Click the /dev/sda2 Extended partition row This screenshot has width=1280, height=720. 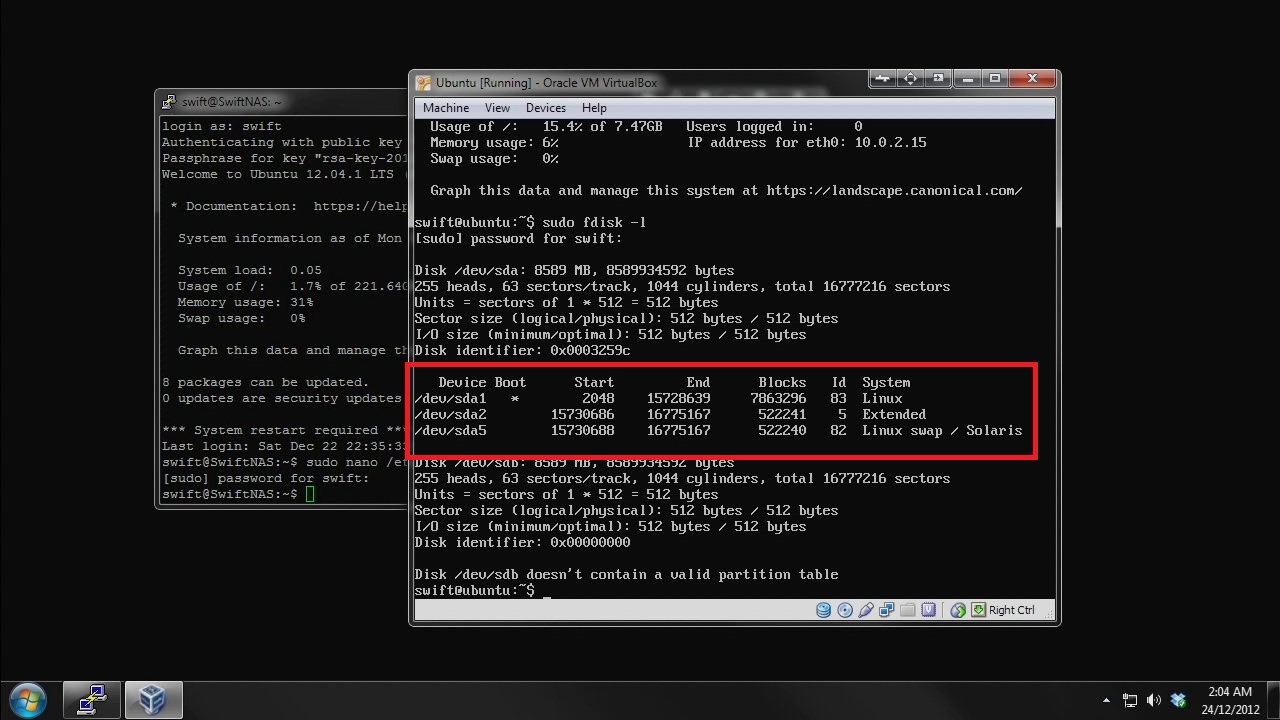718,414
